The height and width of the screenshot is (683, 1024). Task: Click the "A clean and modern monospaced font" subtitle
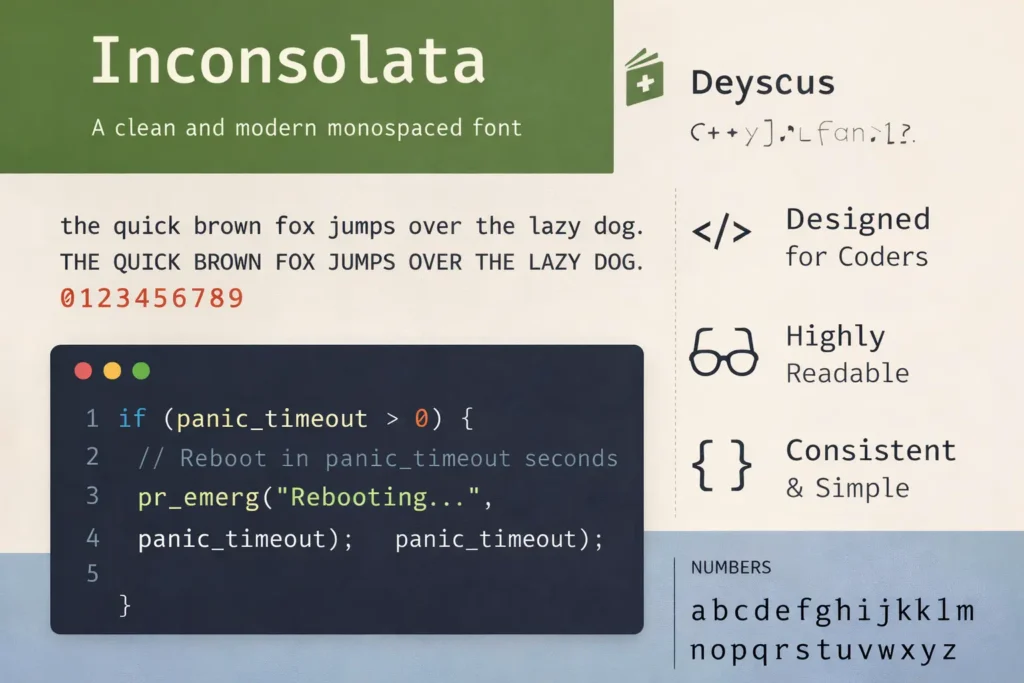pos(306,128)
